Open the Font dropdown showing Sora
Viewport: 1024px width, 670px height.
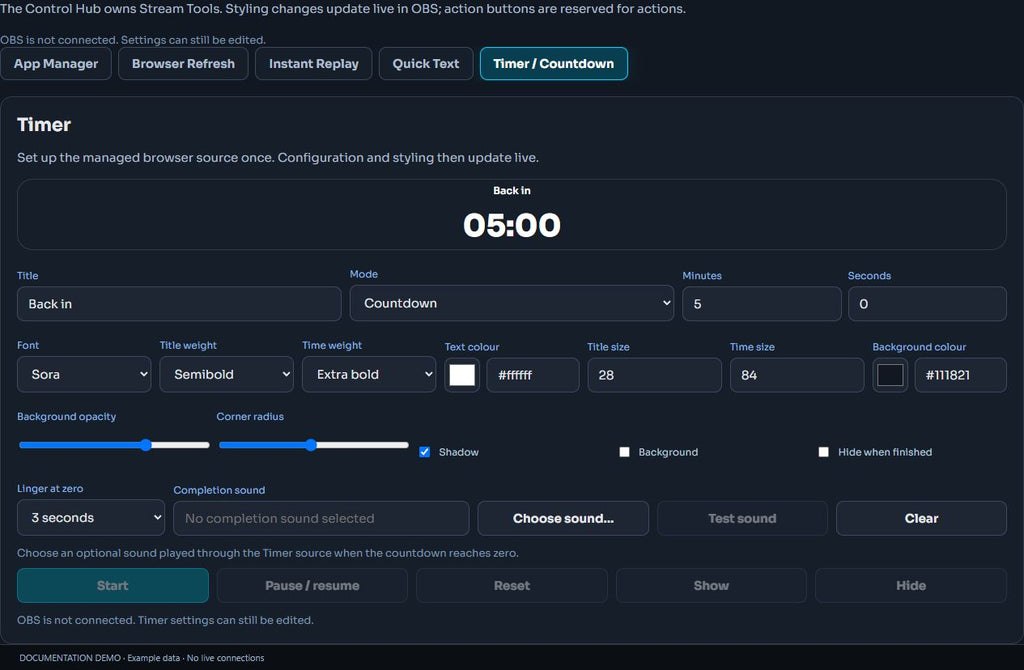tap(84, 374)
